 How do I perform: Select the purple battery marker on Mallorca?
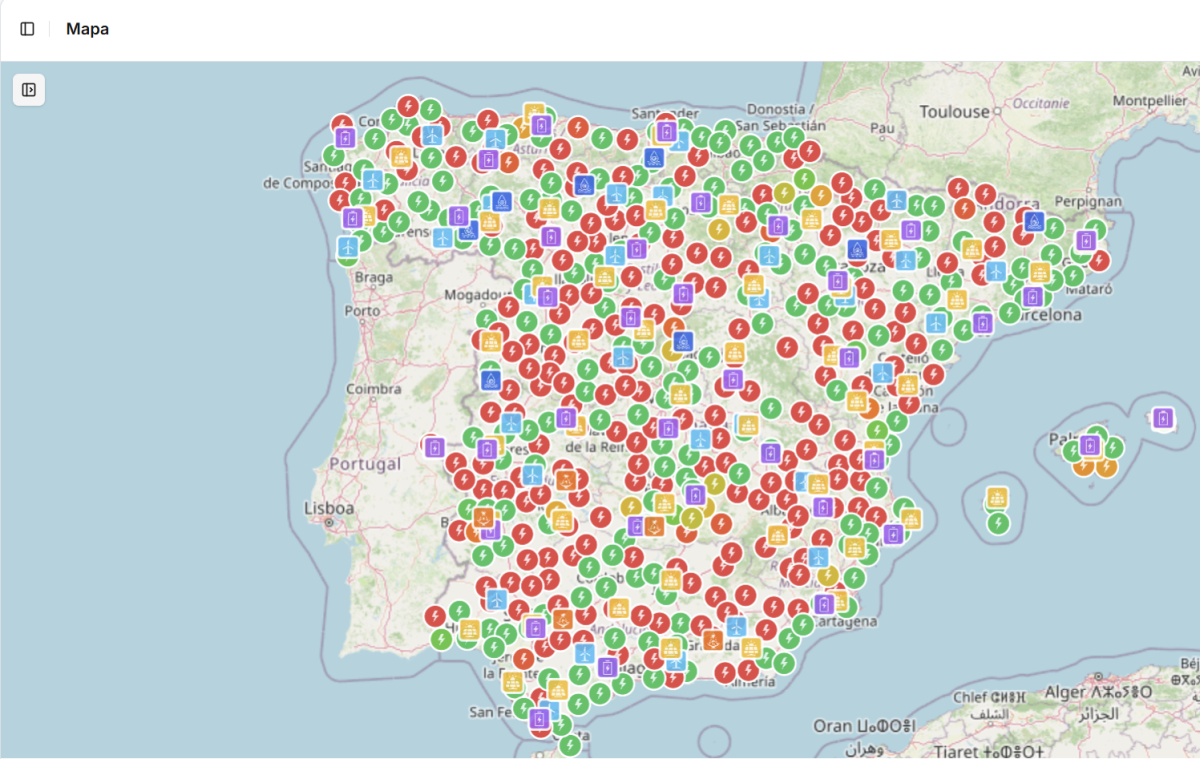coord(1090,445)
